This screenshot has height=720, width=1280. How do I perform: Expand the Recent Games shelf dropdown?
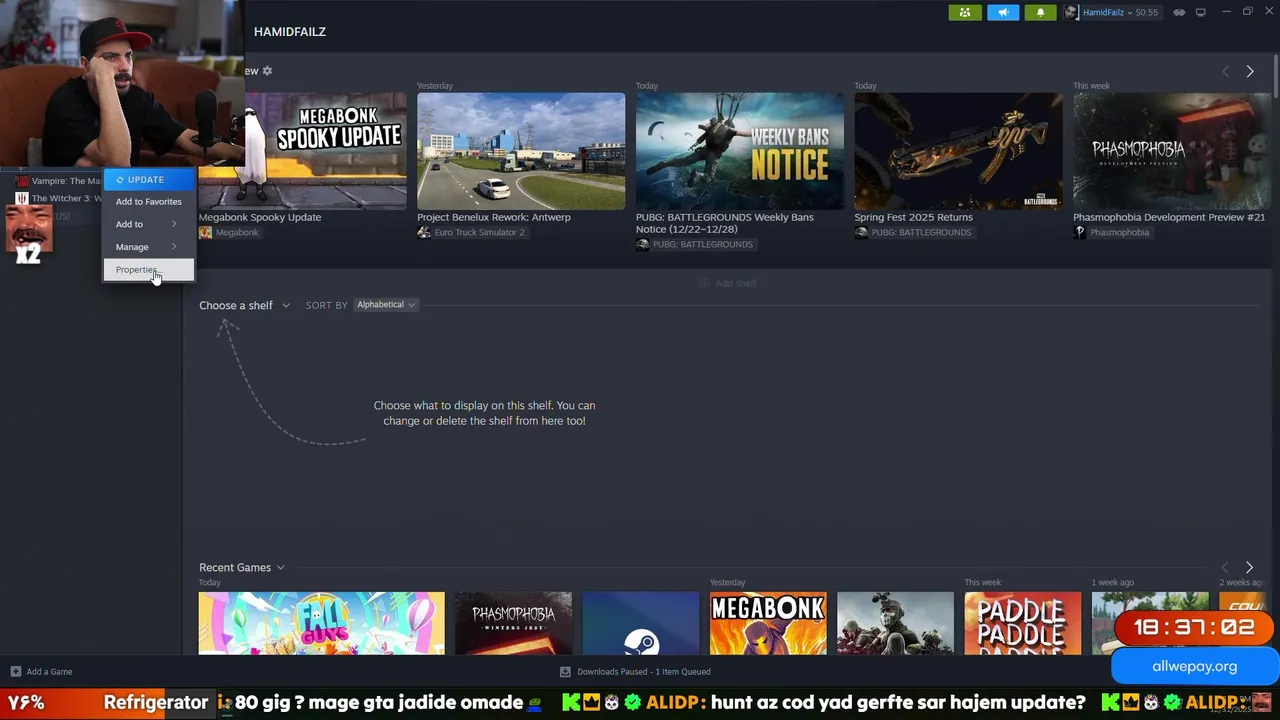click(280, 568)
